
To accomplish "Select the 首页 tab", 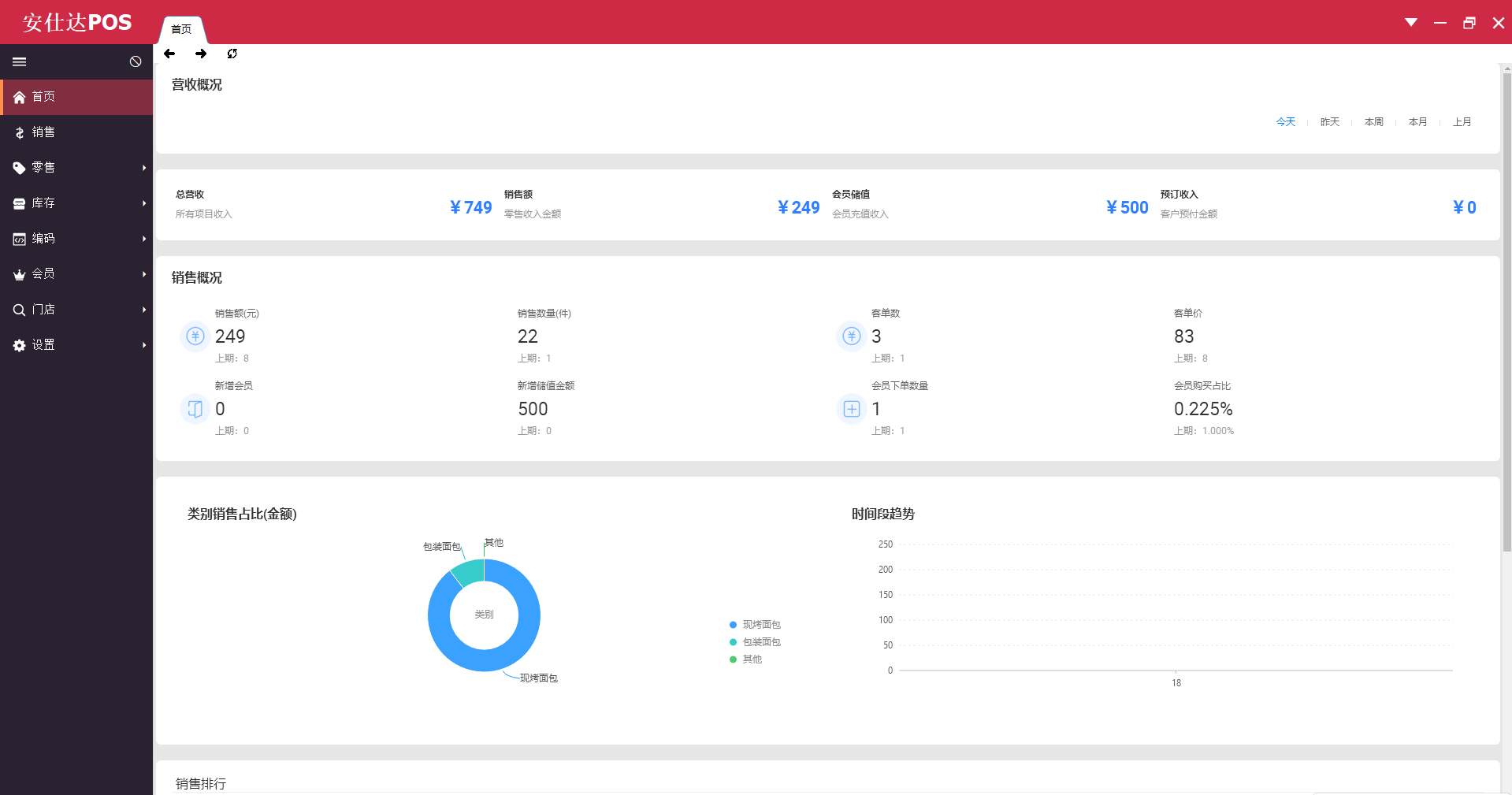I will pos(182,29).
